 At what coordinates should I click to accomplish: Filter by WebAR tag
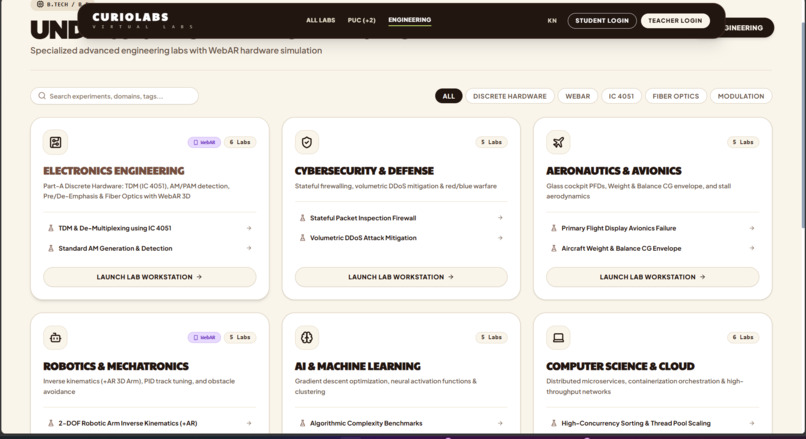pos(578,96)
